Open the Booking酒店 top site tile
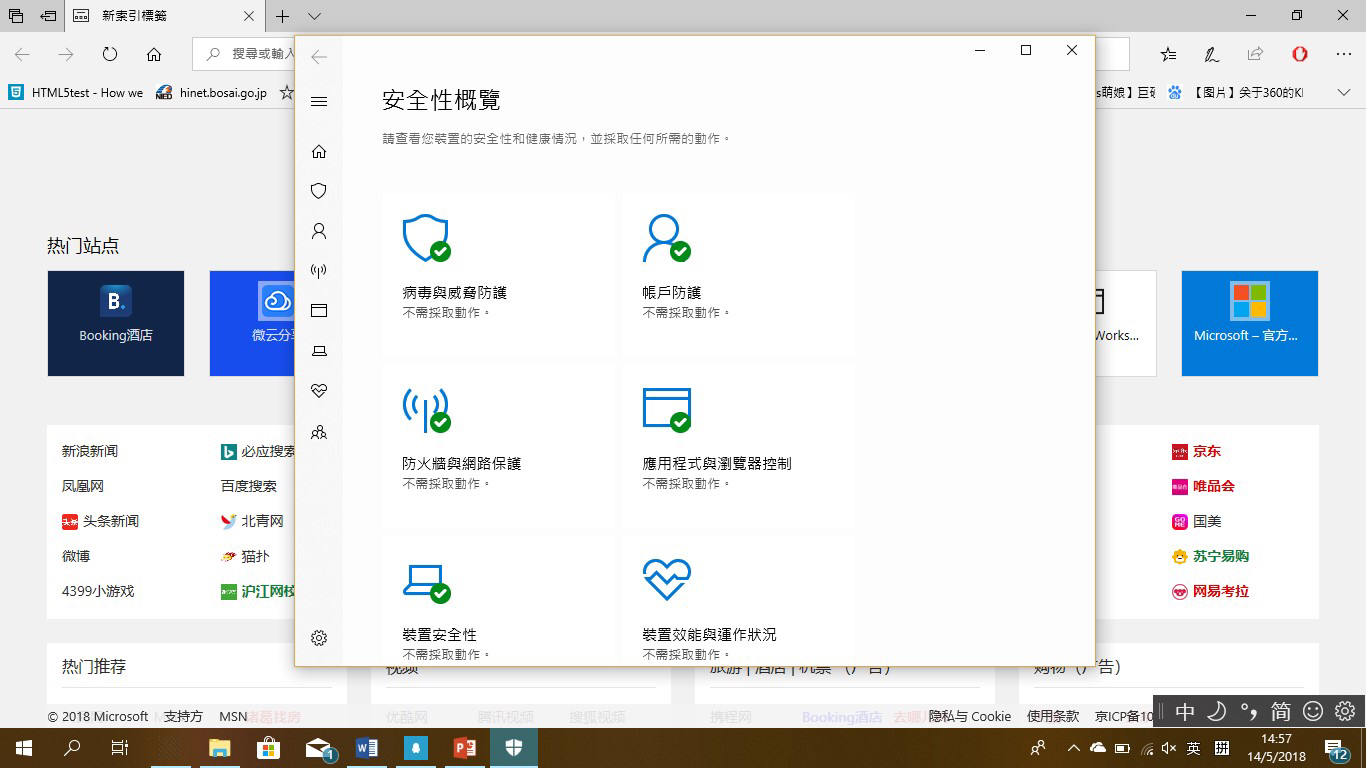 click(x=116, y=323)
